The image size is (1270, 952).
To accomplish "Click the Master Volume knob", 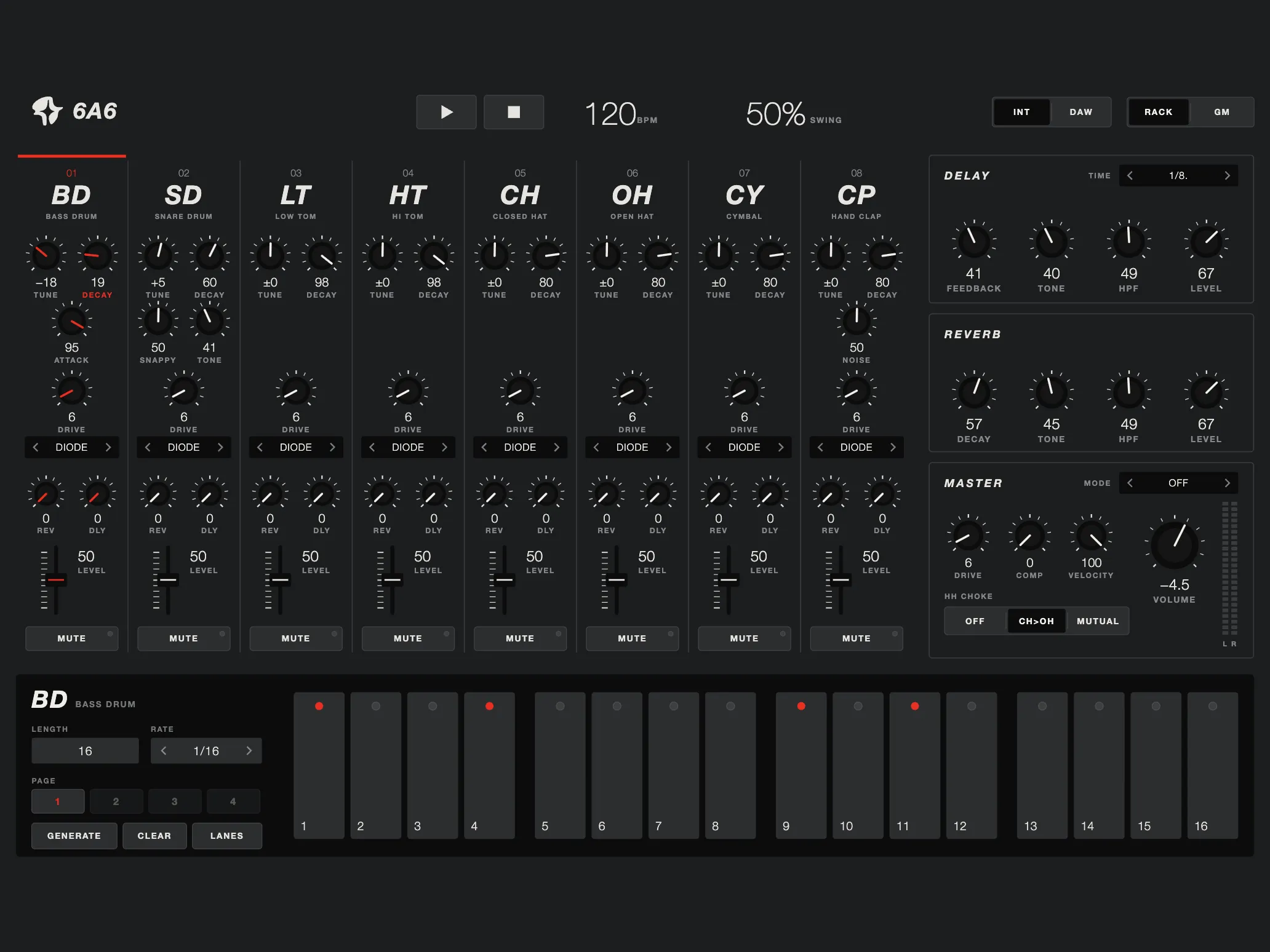I will [1174, 545].
